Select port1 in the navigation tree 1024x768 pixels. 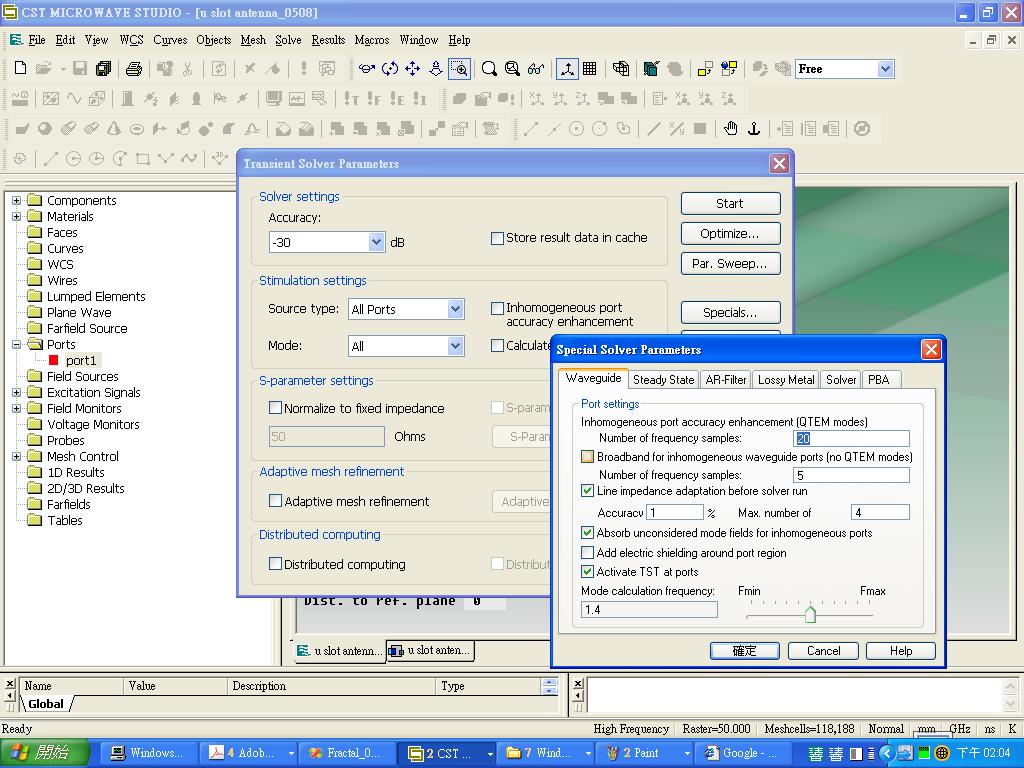(81, 360)
